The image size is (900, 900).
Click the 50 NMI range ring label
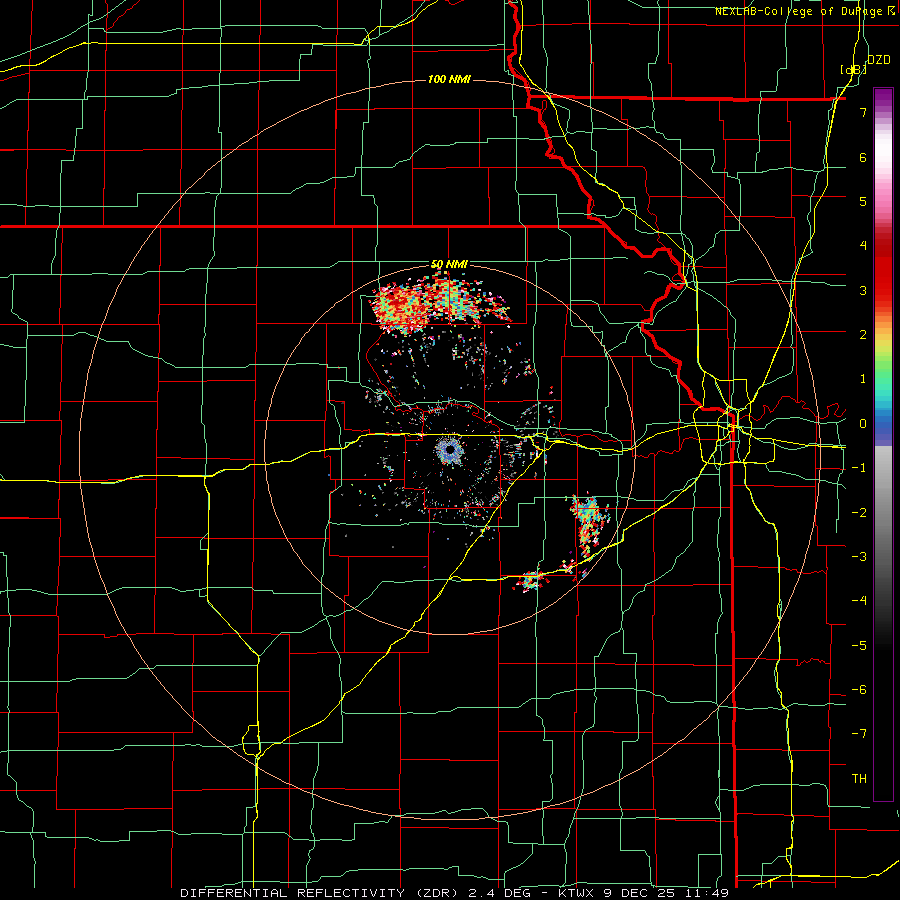pos(449,264)
